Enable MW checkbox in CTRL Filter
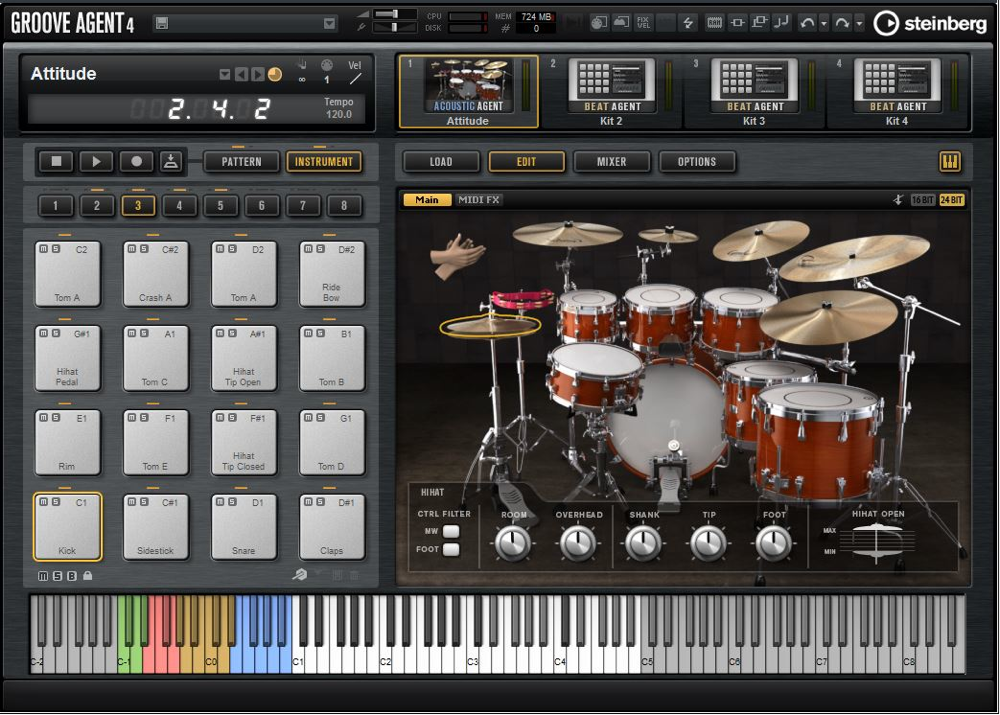 [451, 532]
